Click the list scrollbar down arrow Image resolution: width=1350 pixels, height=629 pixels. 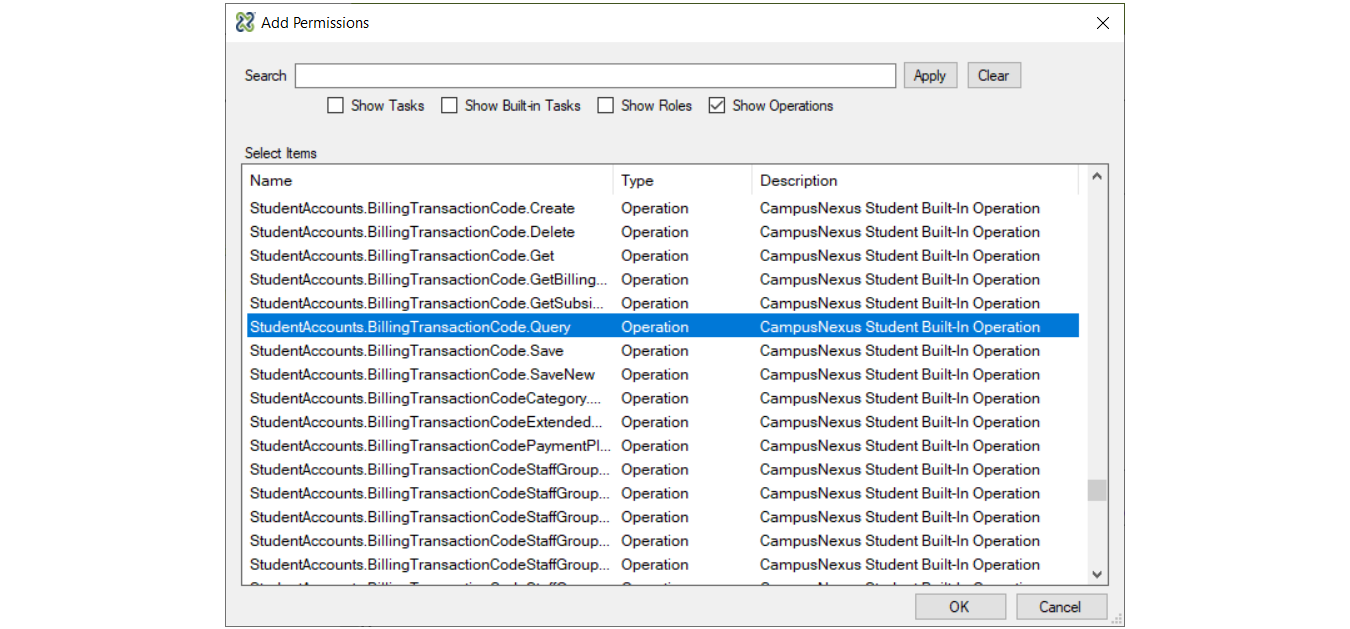coord(1097,574)
